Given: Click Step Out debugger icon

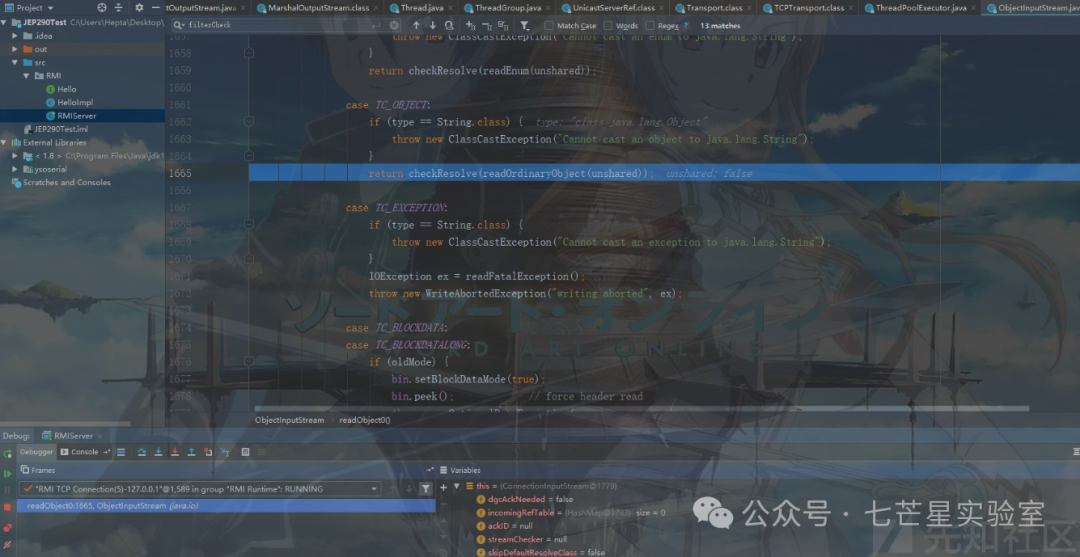Looking at the screenshot, I should pyautogui.click(x=191, y=452).
